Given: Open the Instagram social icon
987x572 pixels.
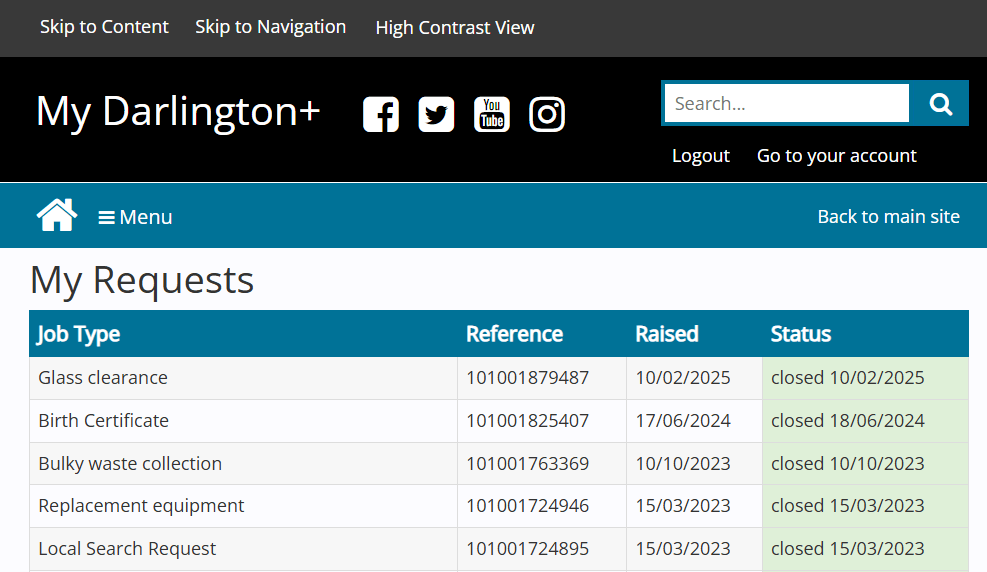Looking at the screenshot, I should (x=547, y=115).
